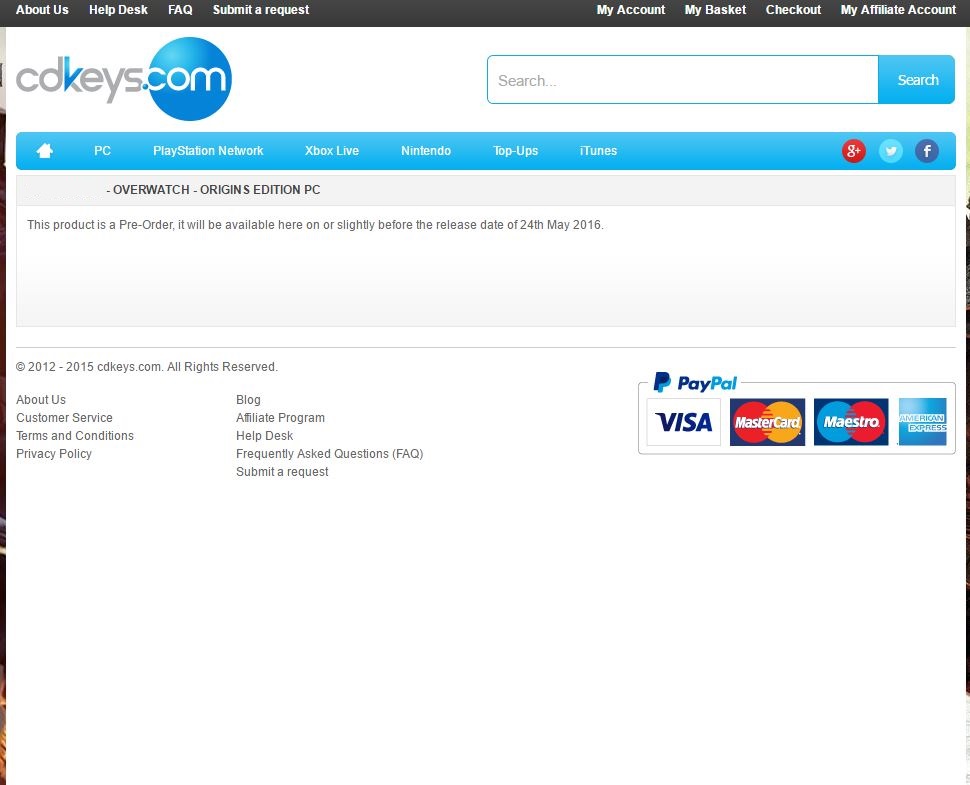Open the Twitter social icon
The width and height of the screenshot is (970, 785).
coord(890,151)
